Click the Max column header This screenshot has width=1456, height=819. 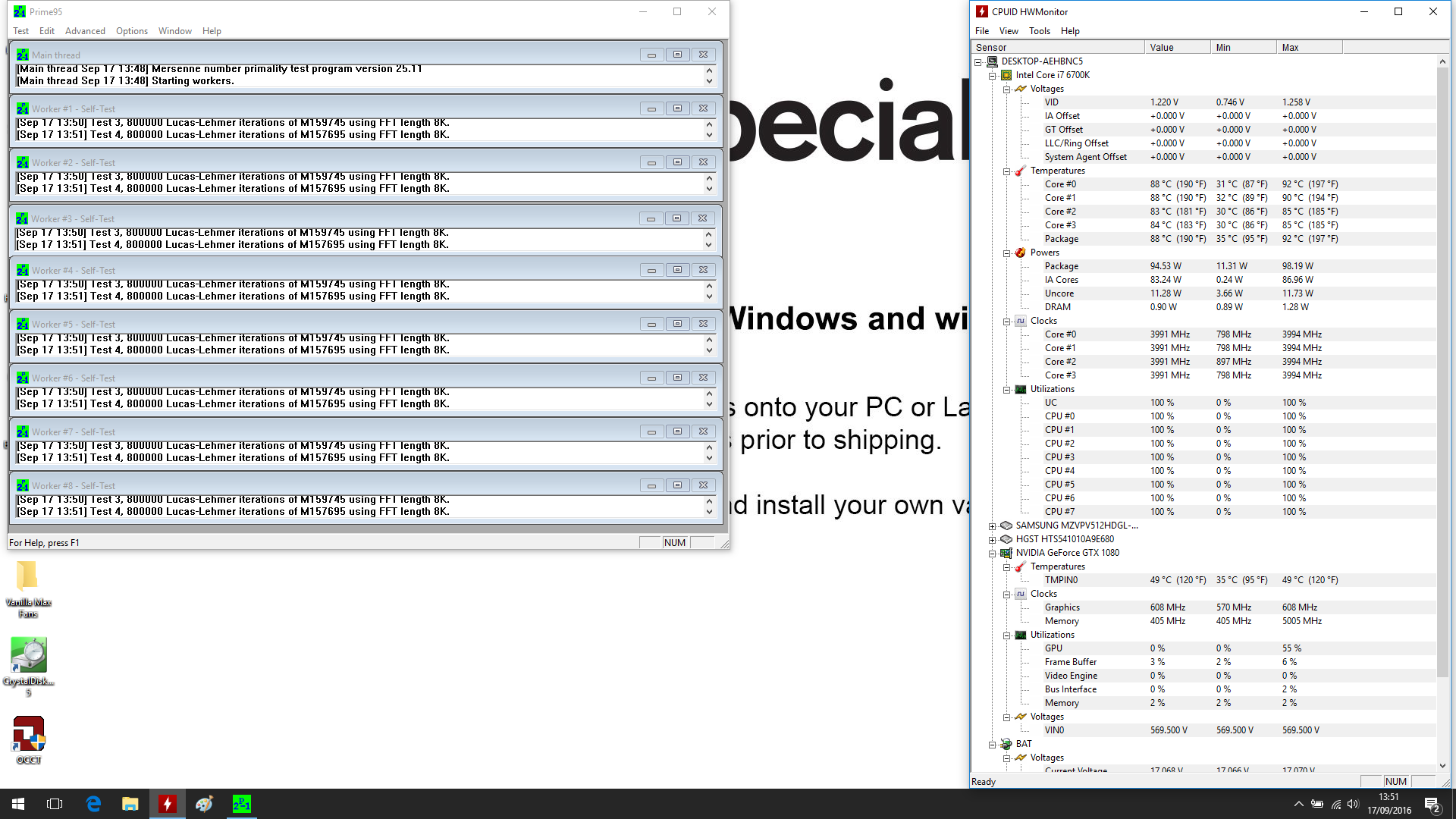(1310, 47)
